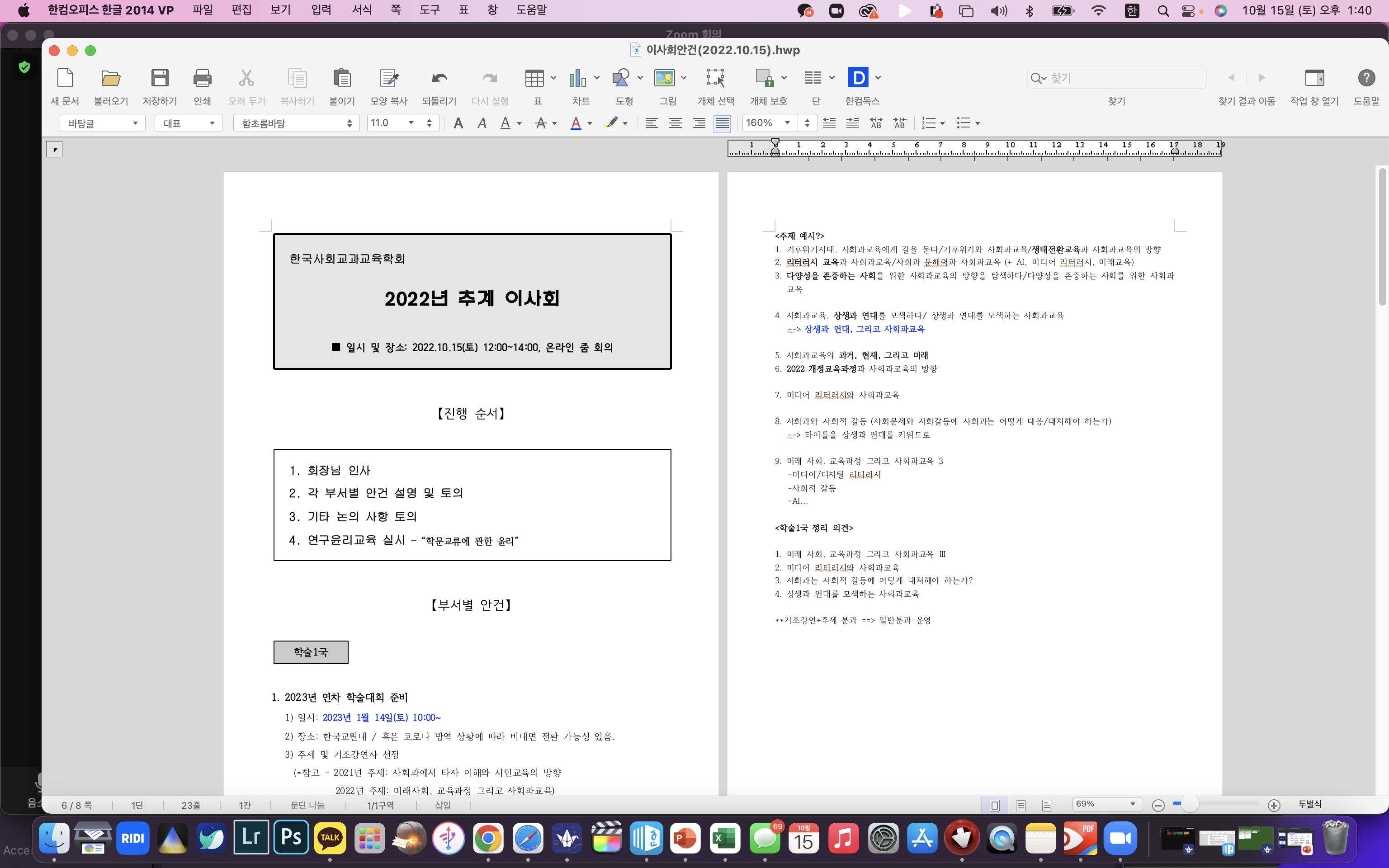Apply bold with the bold A icon
The width and height of the screenshot is (1389, 868).
point(458,123)
